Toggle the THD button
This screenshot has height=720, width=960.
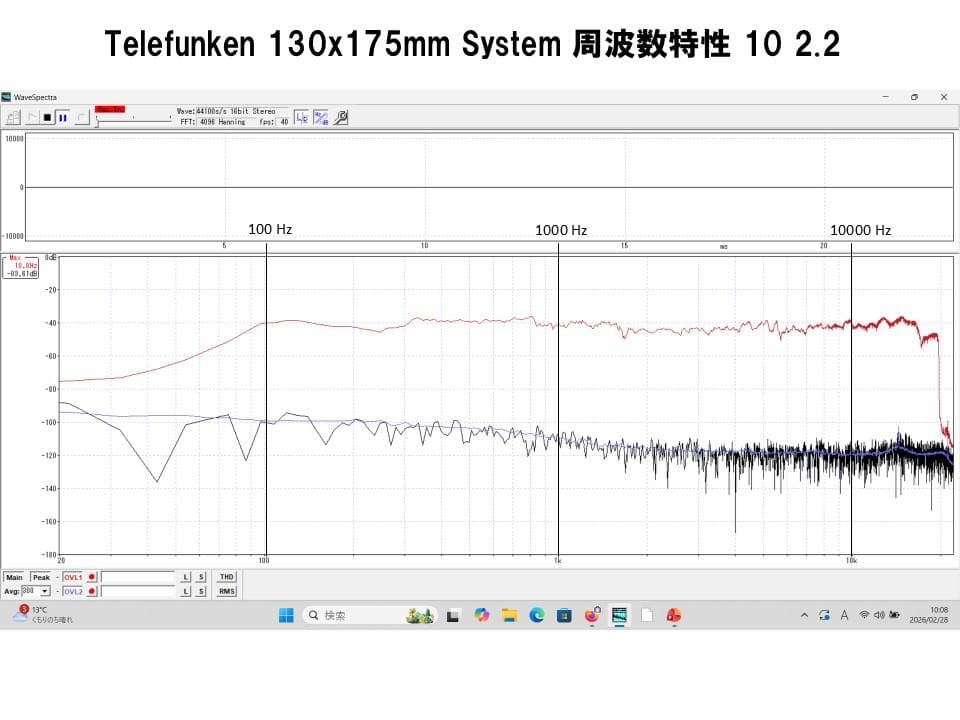pos(227,577)
